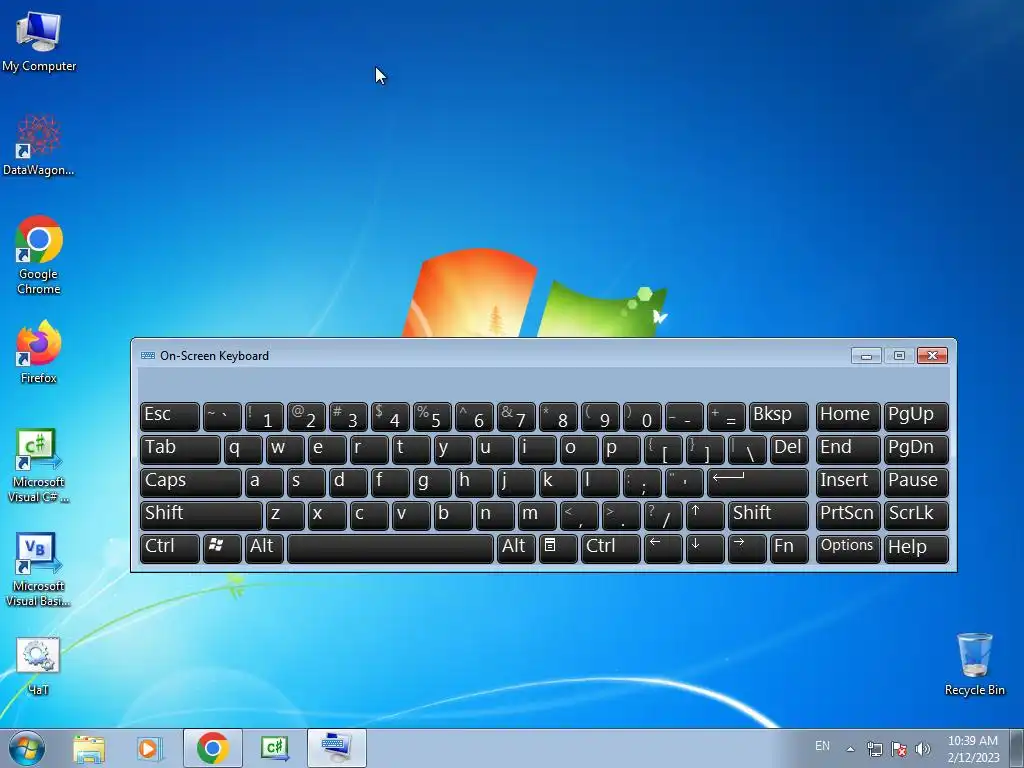
Task: Toggle the right Alt key
Action: coord(516,547)
